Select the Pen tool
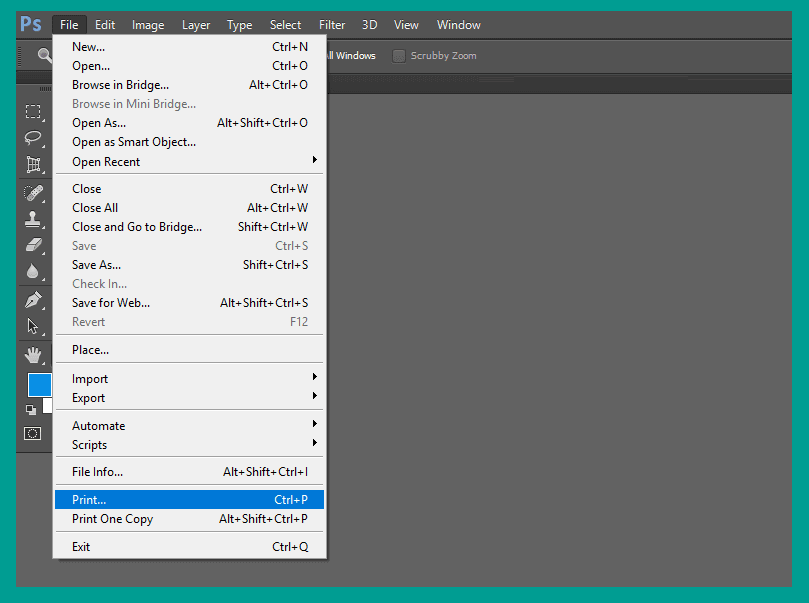Screen dimensions: 809x603 click(34, 300)
